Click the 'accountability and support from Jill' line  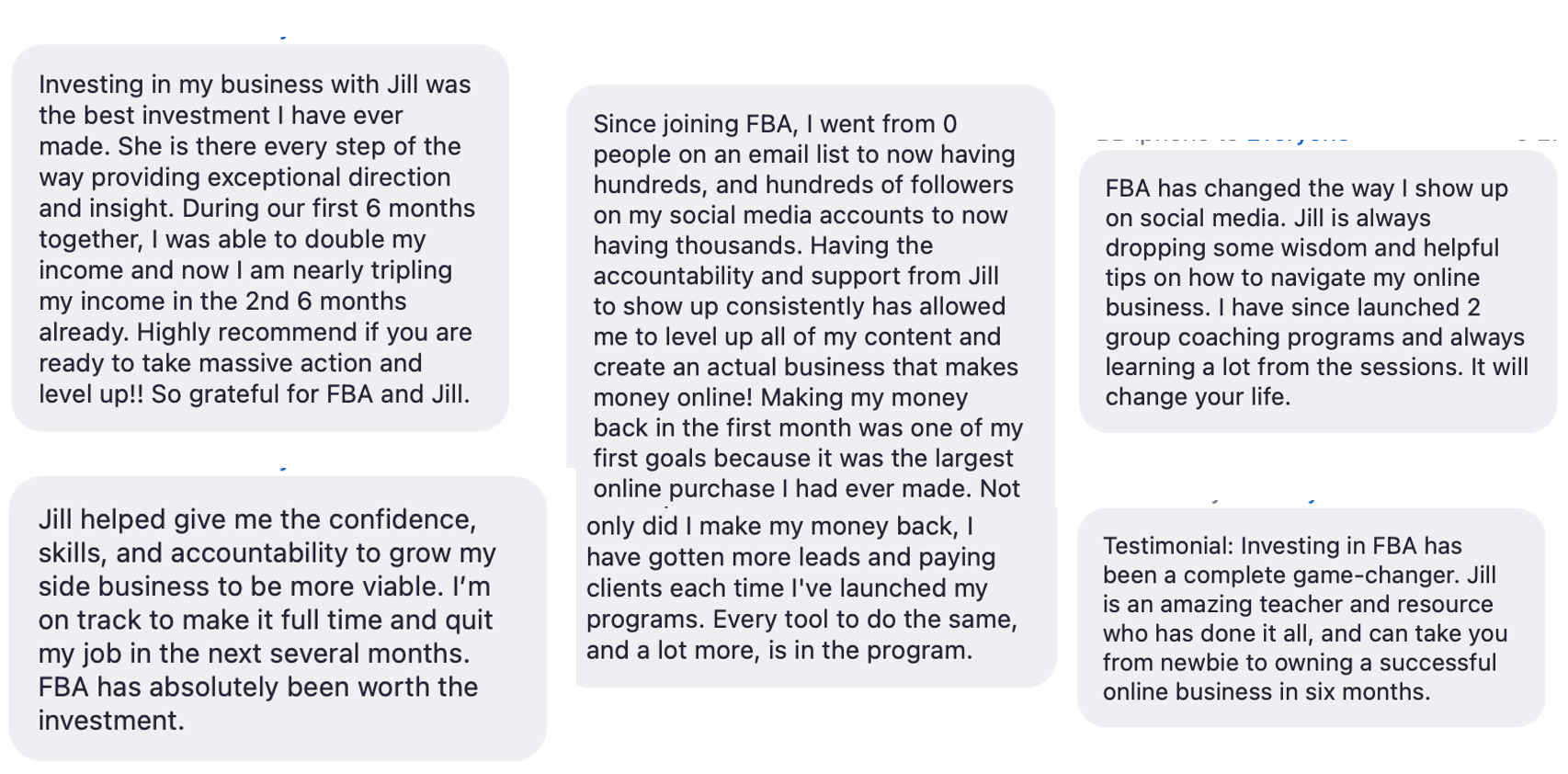pyautogui.click(x=796, y=276)
